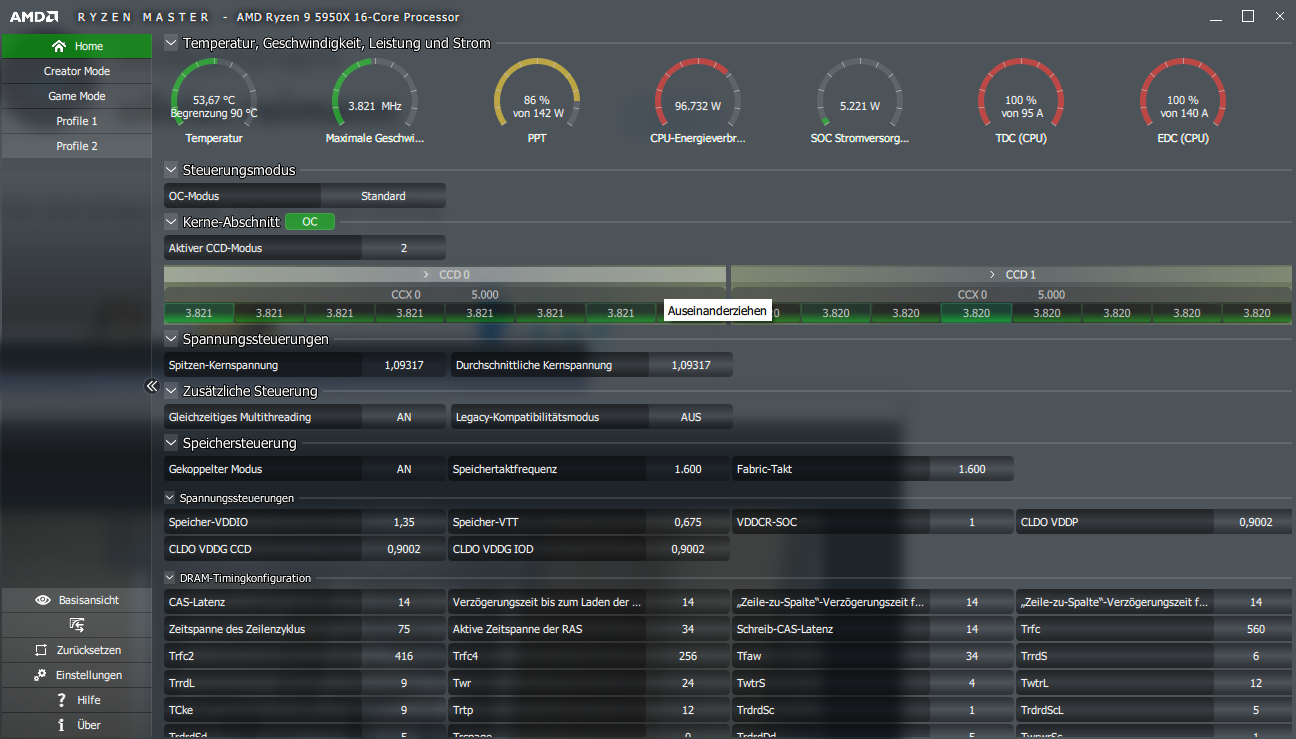Click the VDDCR-SOC value 1

pos(972,522)
